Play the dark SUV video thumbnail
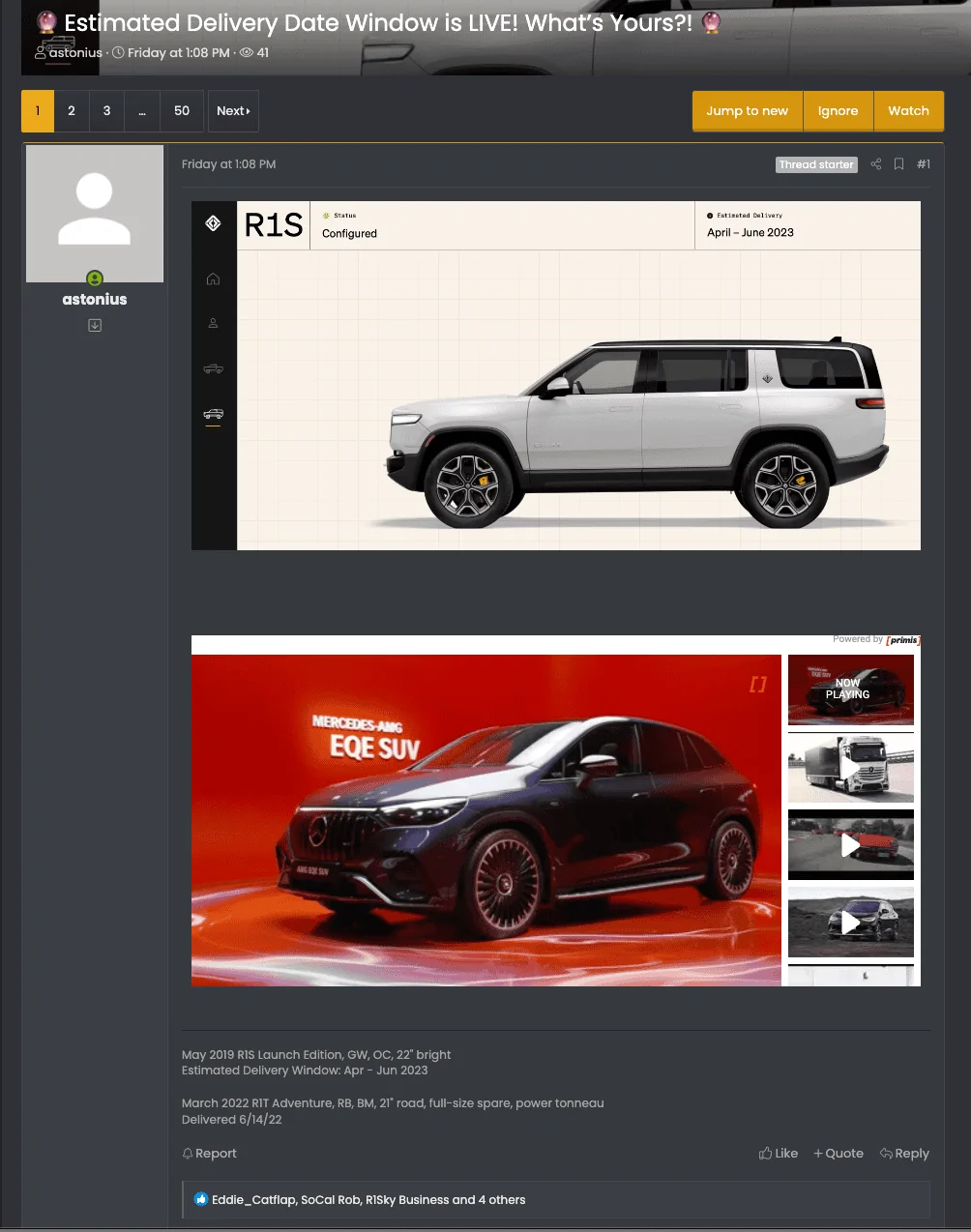The image size is (971, 1232). (x=851, y=922)
